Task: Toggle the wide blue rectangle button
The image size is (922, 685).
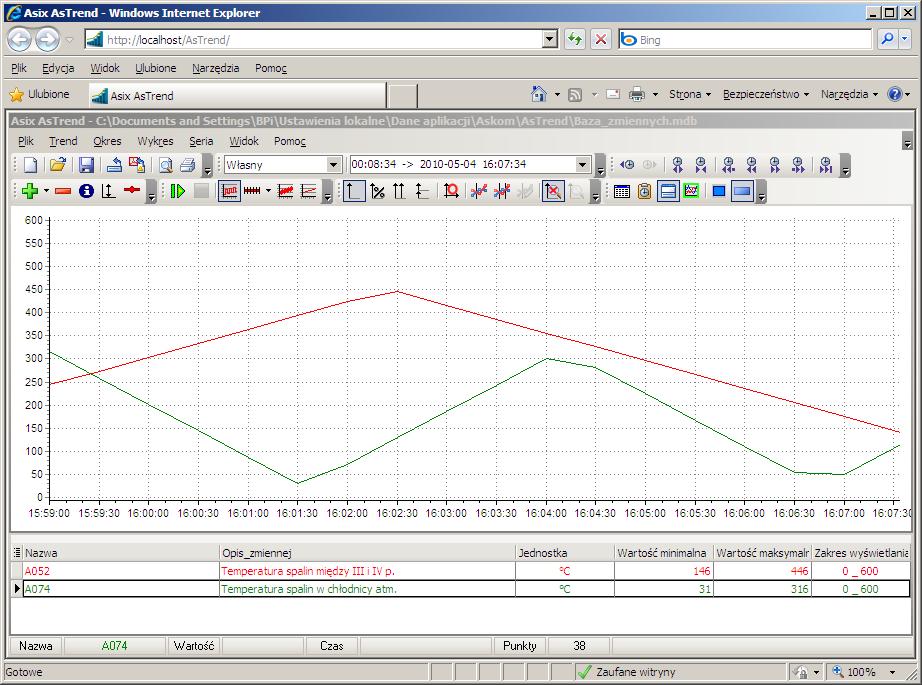Action: (x=742, y=191)
